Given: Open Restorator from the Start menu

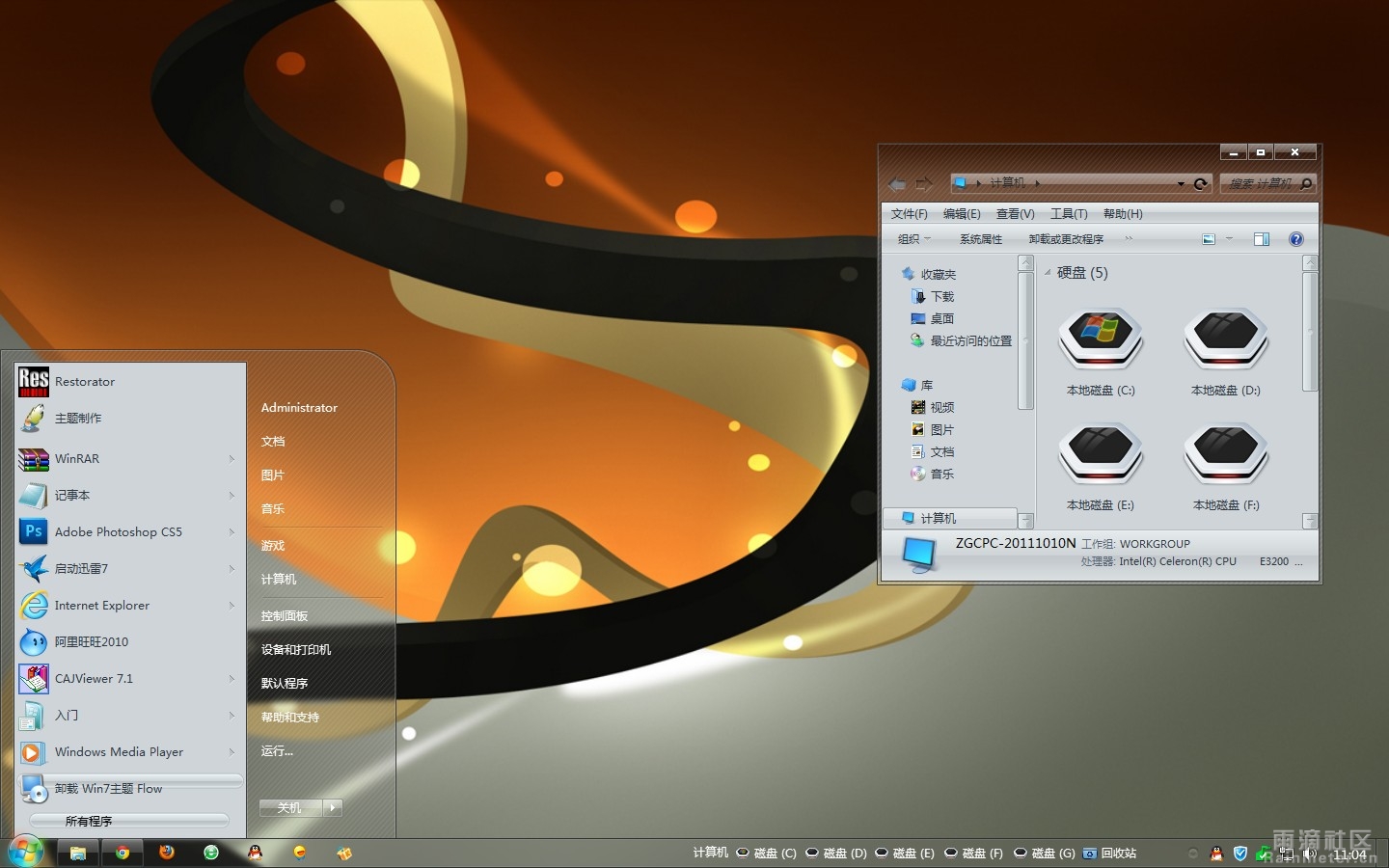Looking at the screenshot, I should tap(130, 382).
